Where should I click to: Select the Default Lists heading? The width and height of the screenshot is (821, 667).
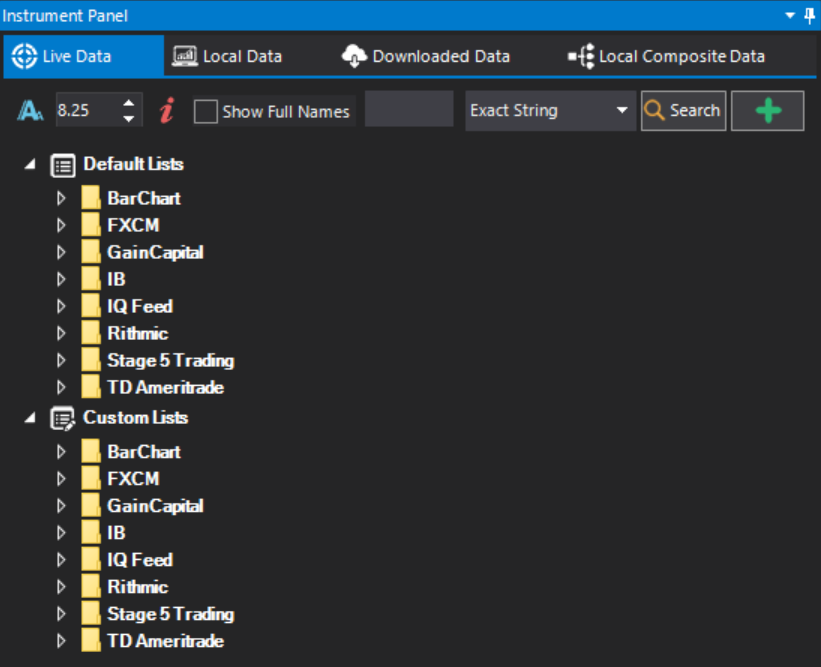pos(134,164)
